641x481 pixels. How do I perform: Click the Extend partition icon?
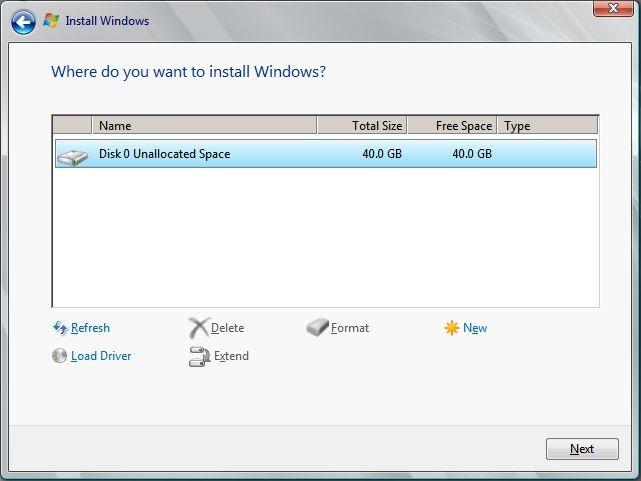tap(199, 356)
